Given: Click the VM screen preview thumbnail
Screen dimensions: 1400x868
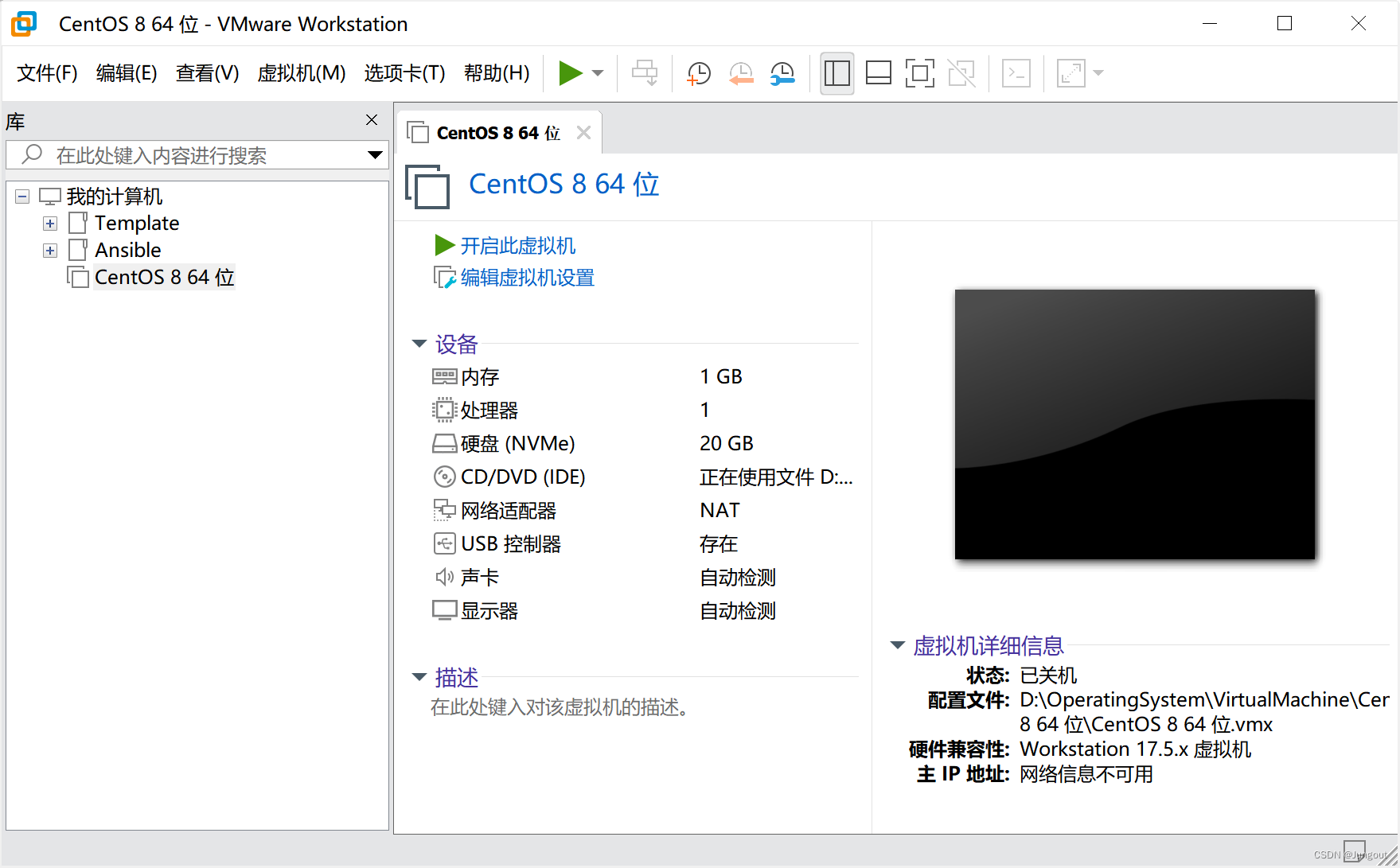Looking at the screenshot, I should [1135, 425].
